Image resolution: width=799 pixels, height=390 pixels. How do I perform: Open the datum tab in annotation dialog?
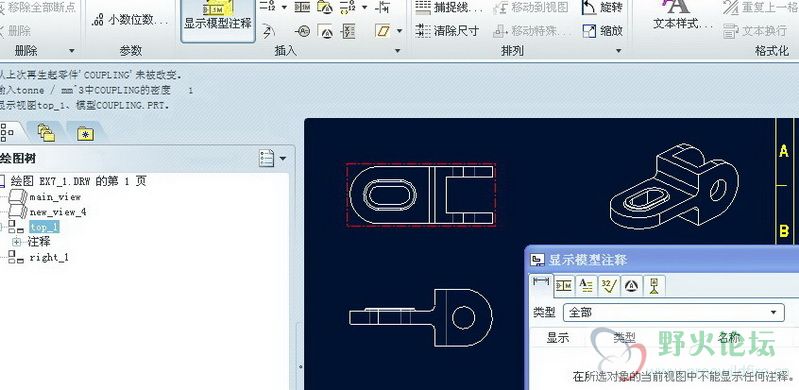coord(653,285)
